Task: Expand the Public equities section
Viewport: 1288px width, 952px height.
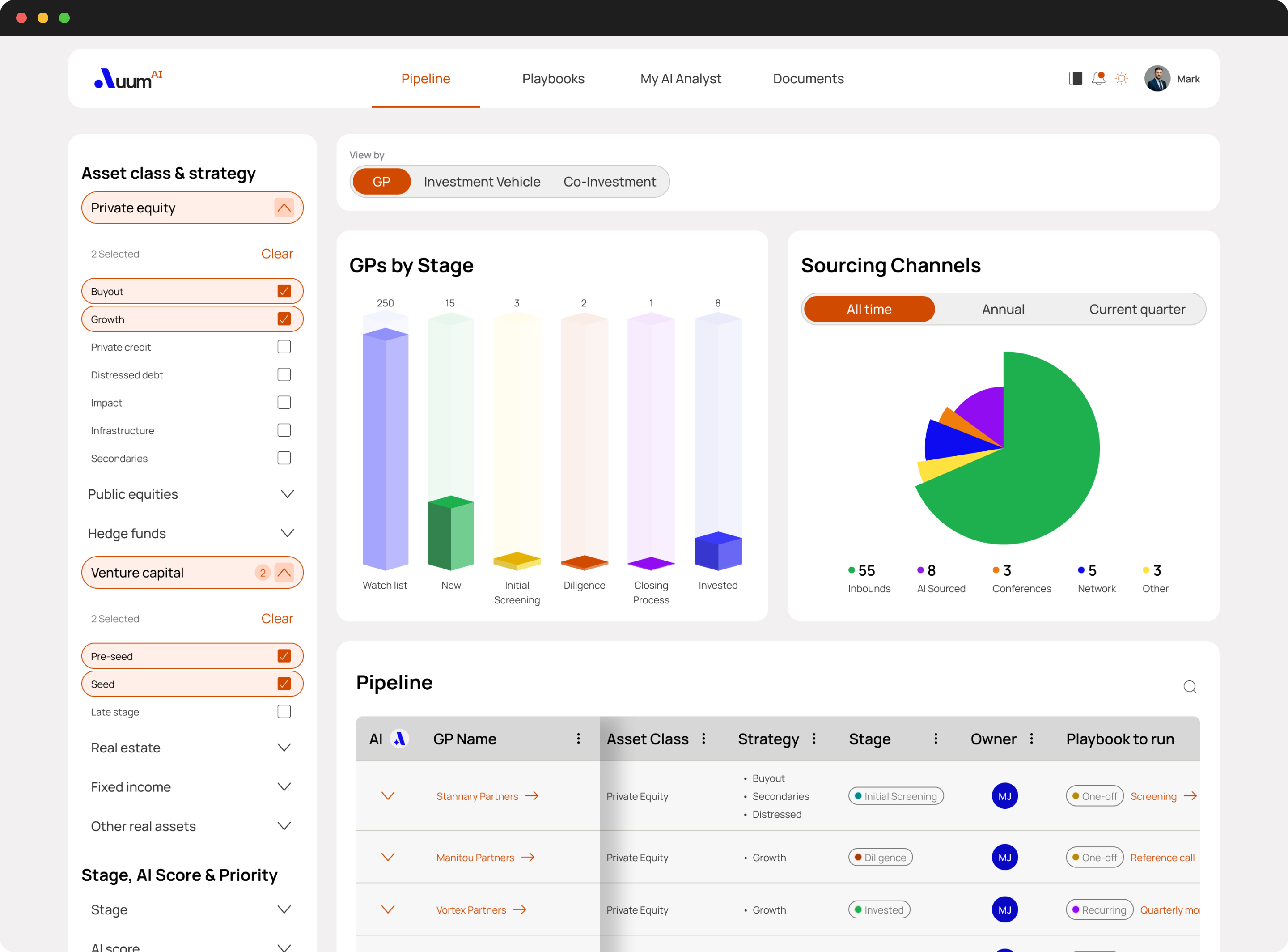Action: pos(287,494)
